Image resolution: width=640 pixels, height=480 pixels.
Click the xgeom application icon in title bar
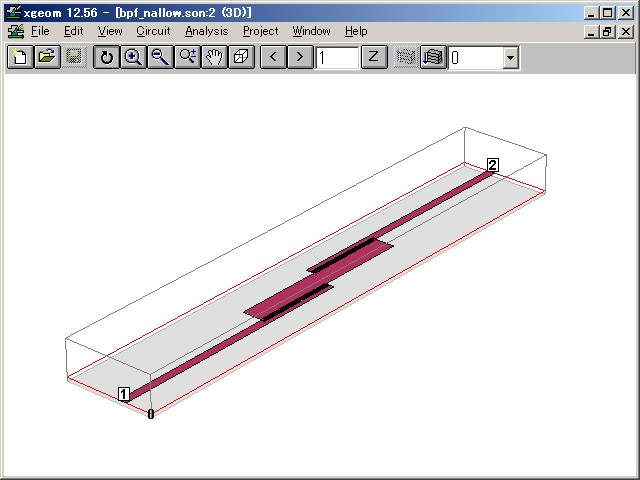(x=13, y=13)
